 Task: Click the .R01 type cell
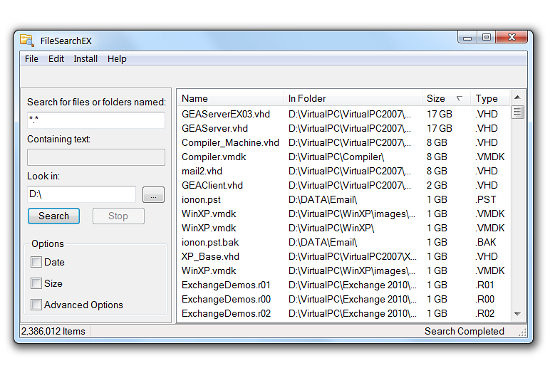pyautogui.click(x=485, y=285)
